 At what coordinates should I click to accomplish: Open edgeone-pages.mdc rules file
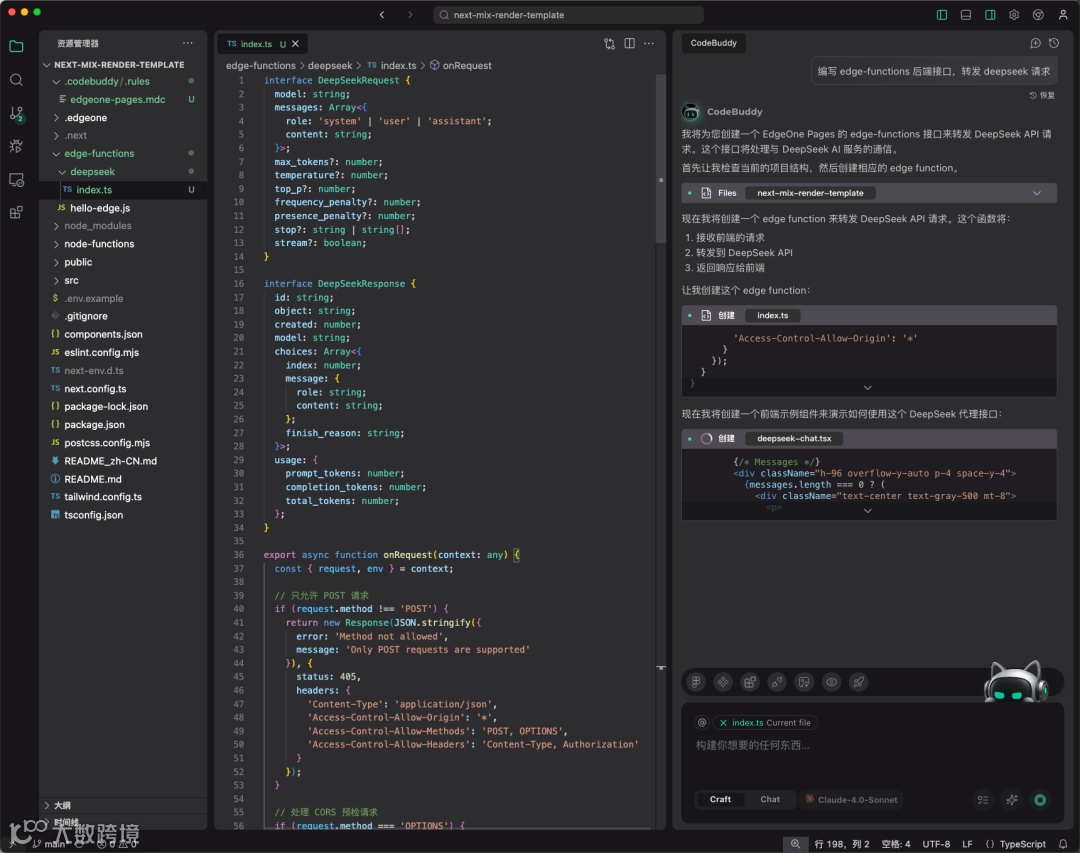pyautogui.click(x=123, y=99)
